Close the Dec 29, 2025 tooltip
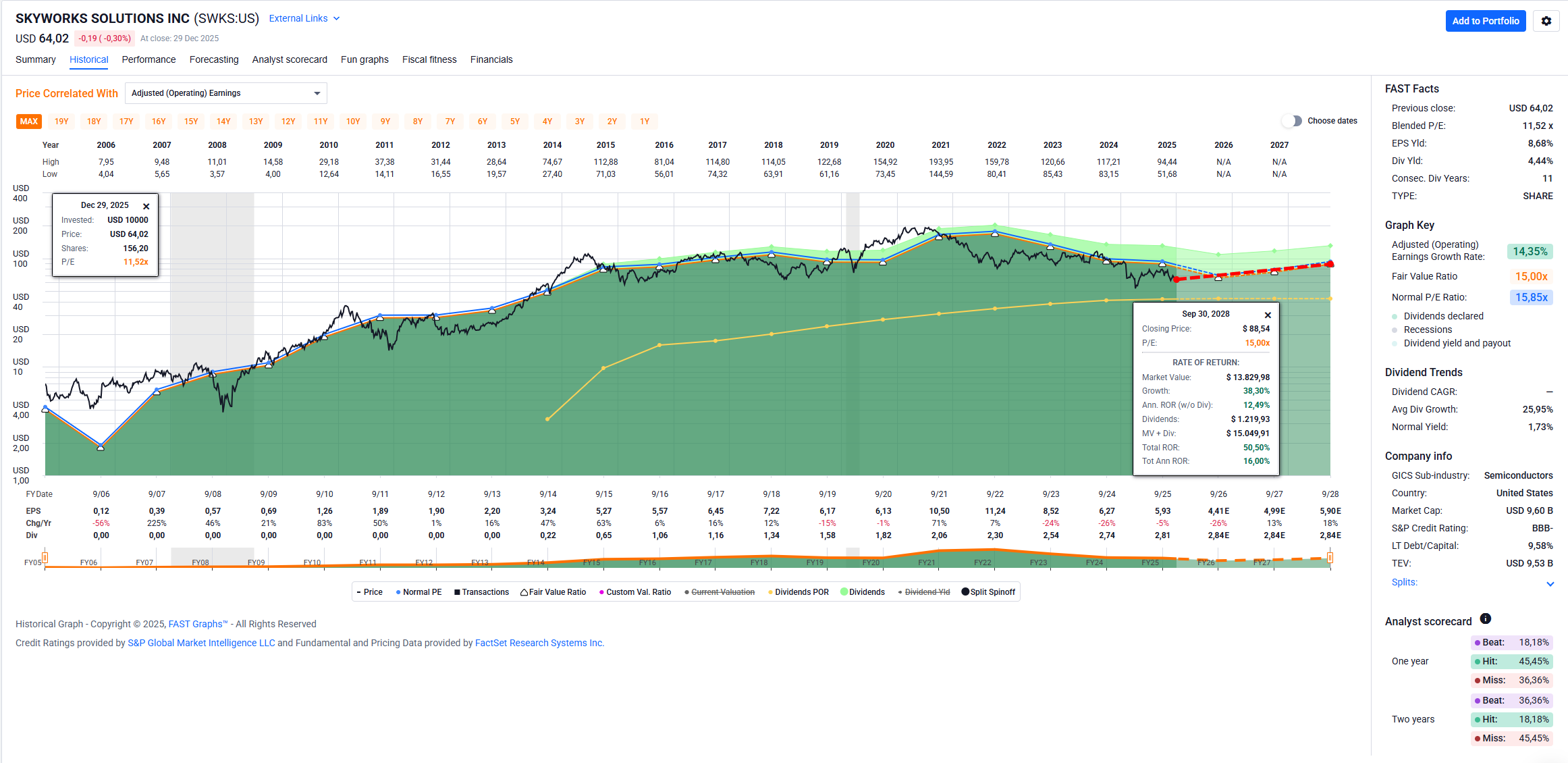This screenshot has height=763, width=1568. click(146, 207)
